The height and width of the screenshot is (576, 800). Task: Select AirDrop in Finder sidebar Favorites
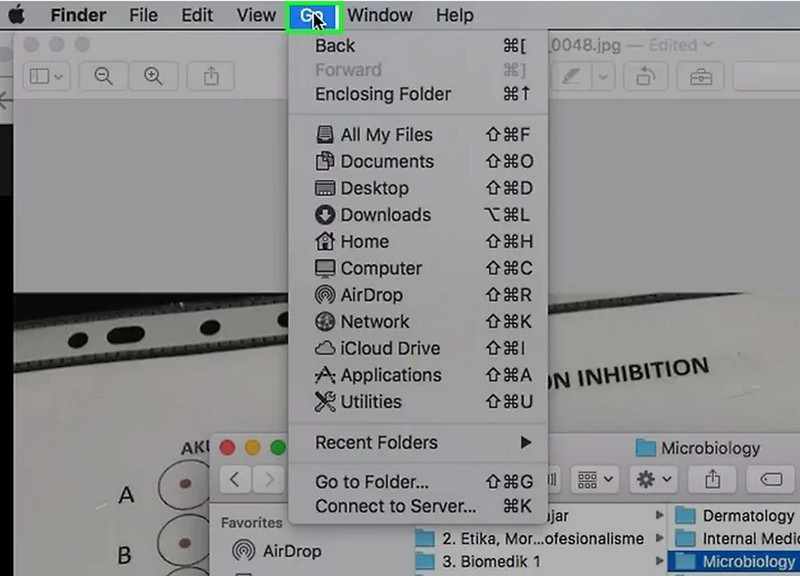click(277, 551)
